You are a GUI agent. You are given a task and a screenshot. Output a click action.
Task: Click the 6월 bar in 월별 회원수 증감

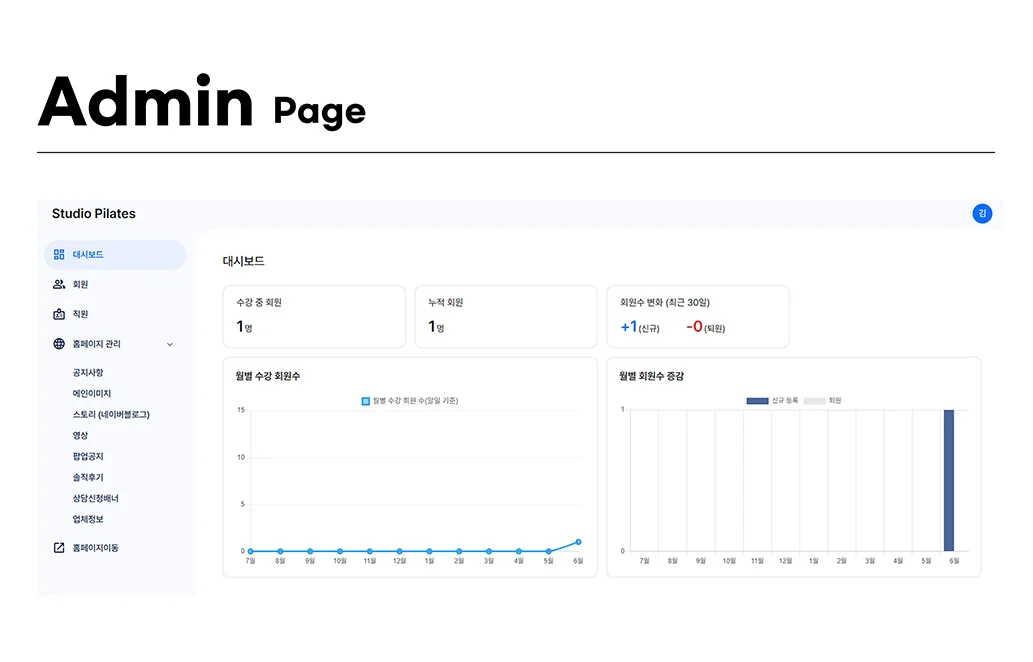pyautogui.click(x=949, y=480)
